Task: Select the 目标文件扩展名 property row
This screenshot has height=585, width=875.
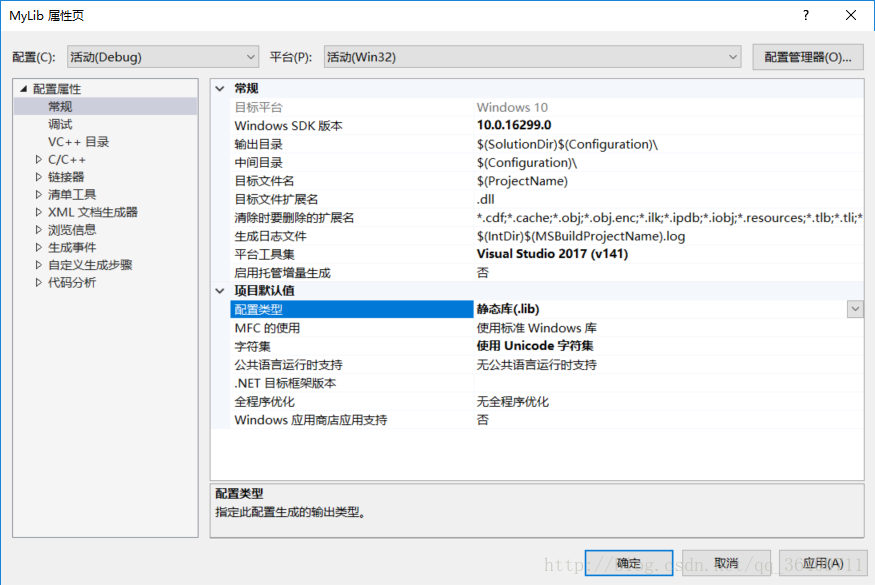Action: (x=547, y=199)
